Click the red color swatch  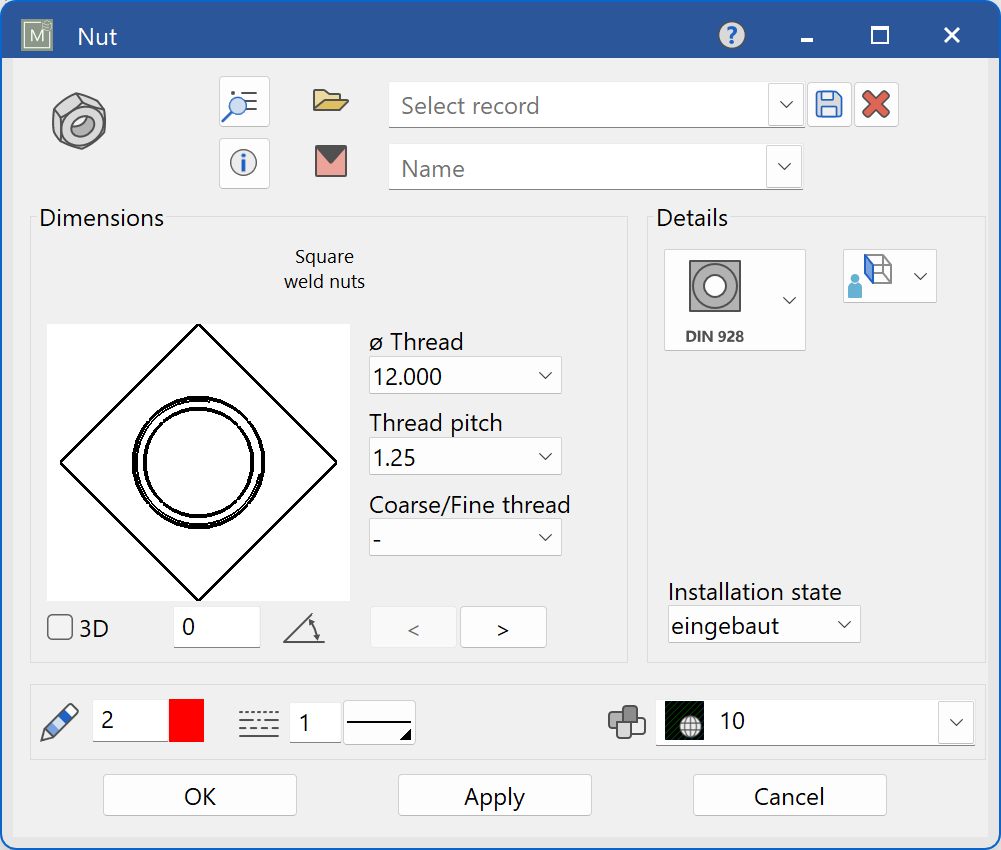pos(187,721)
